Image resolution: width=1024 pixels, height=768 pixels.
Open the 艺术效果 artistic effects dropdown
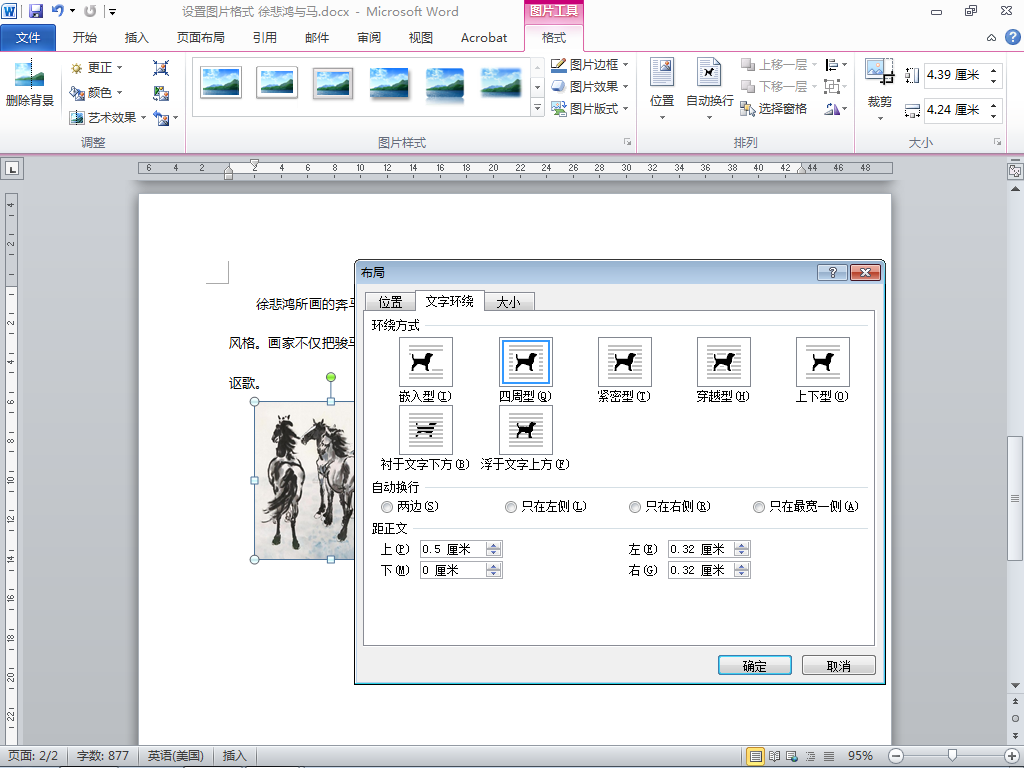[x=108, y=118]
